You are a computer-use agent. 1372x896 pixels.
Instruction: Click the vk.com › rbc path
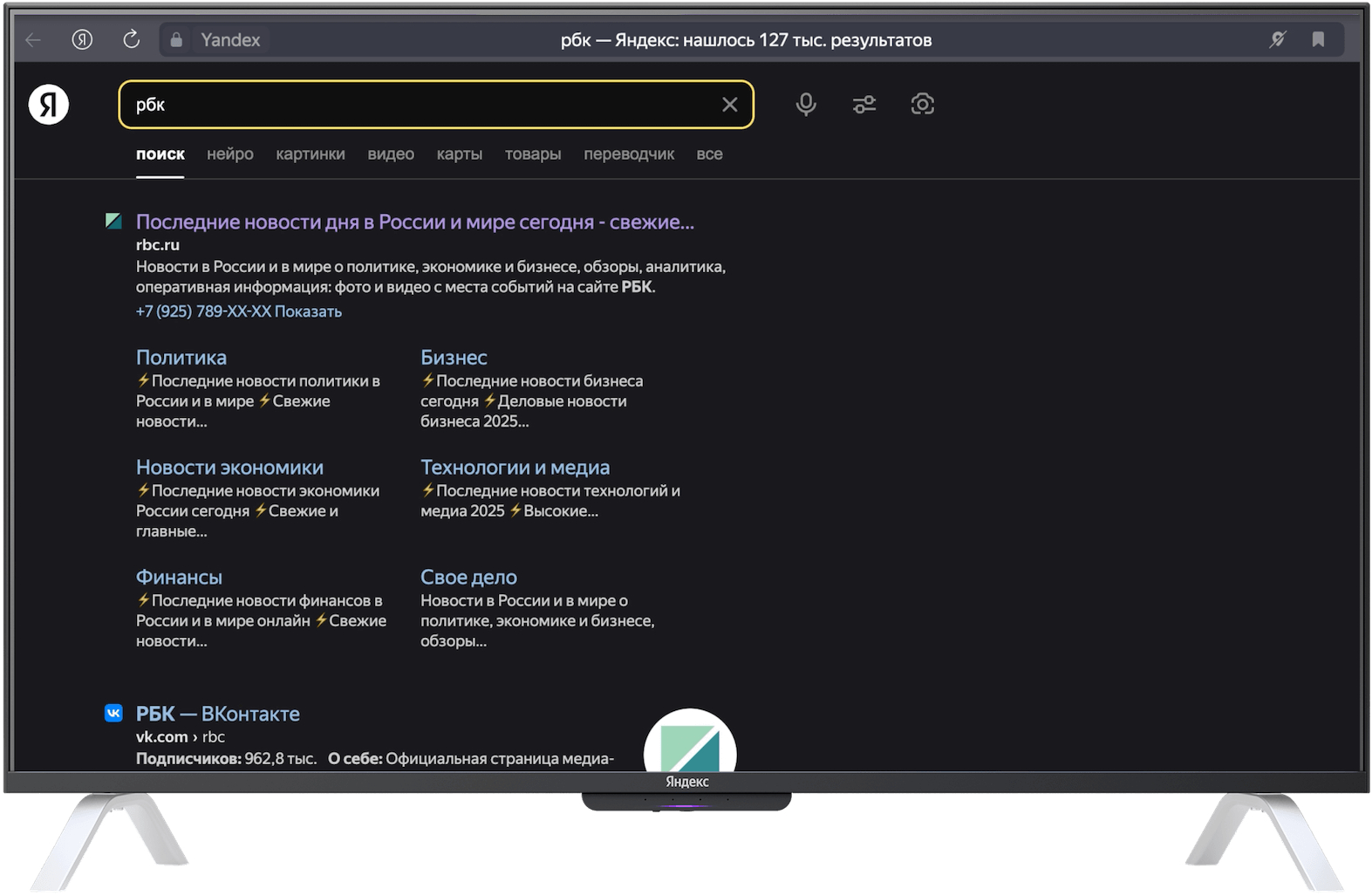coord(181,737)
